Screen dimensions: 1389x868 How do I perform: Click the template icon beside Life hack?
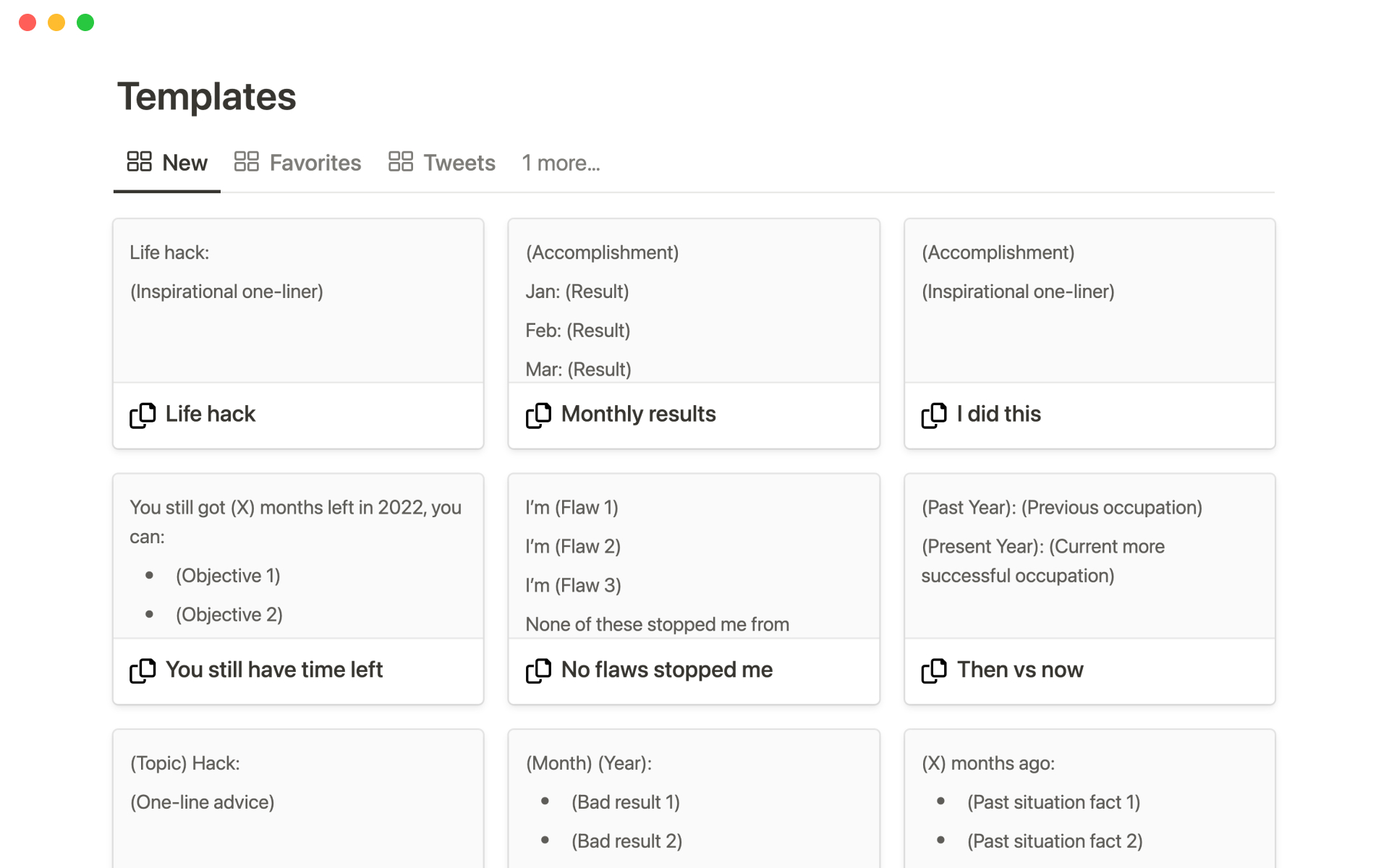click(143, 415)
